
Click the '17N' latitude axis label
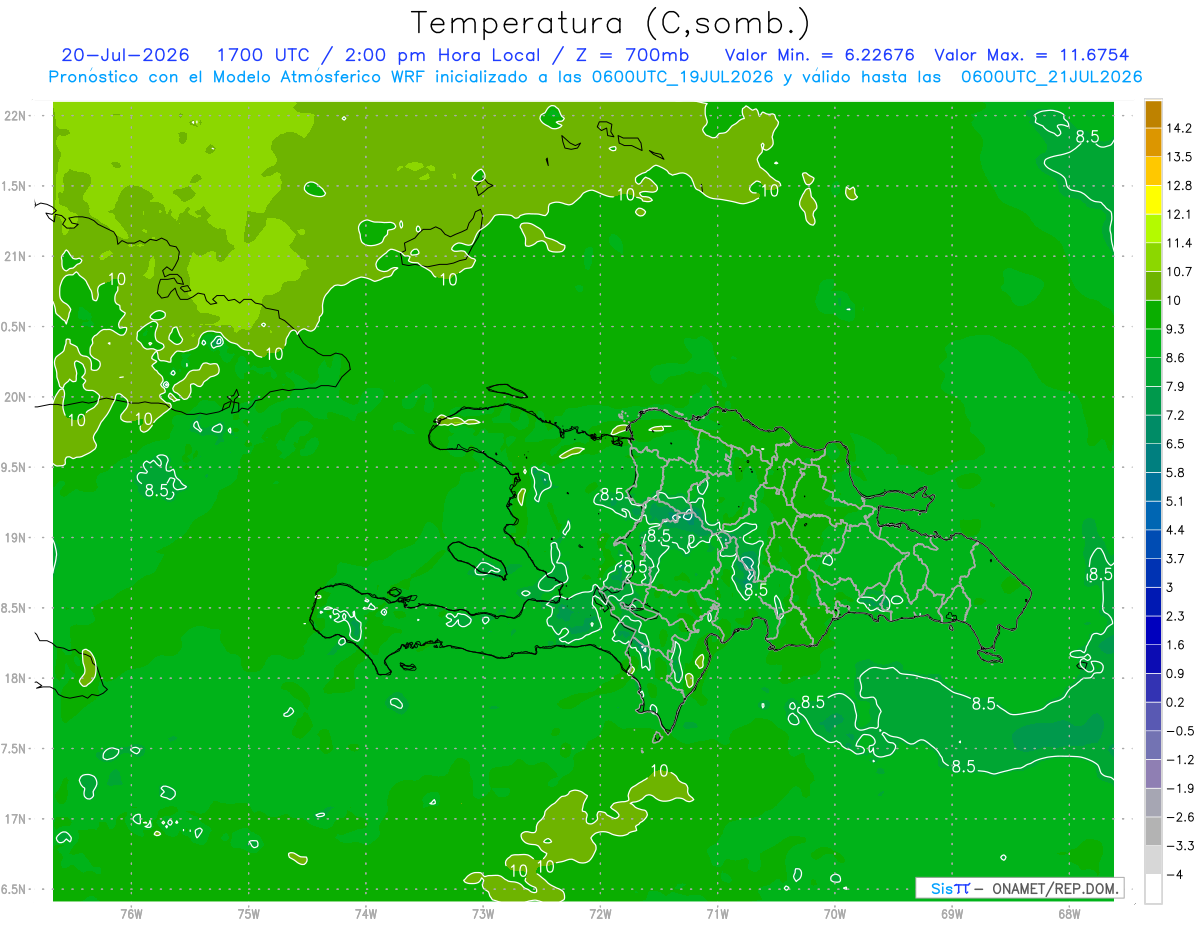(14, 819)
